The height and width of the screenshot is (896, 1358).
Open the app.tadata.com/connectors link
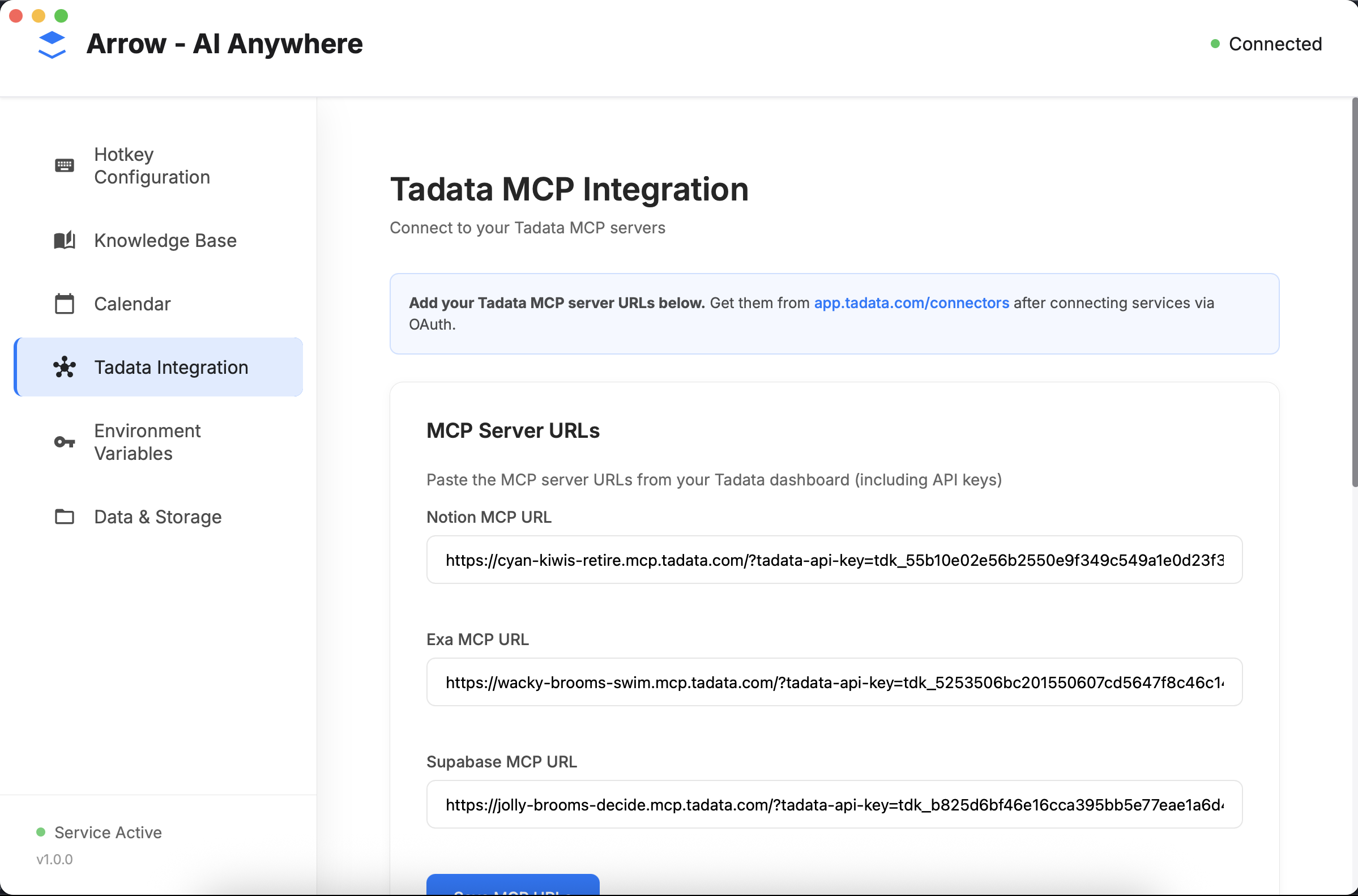[x=911, y=303]
